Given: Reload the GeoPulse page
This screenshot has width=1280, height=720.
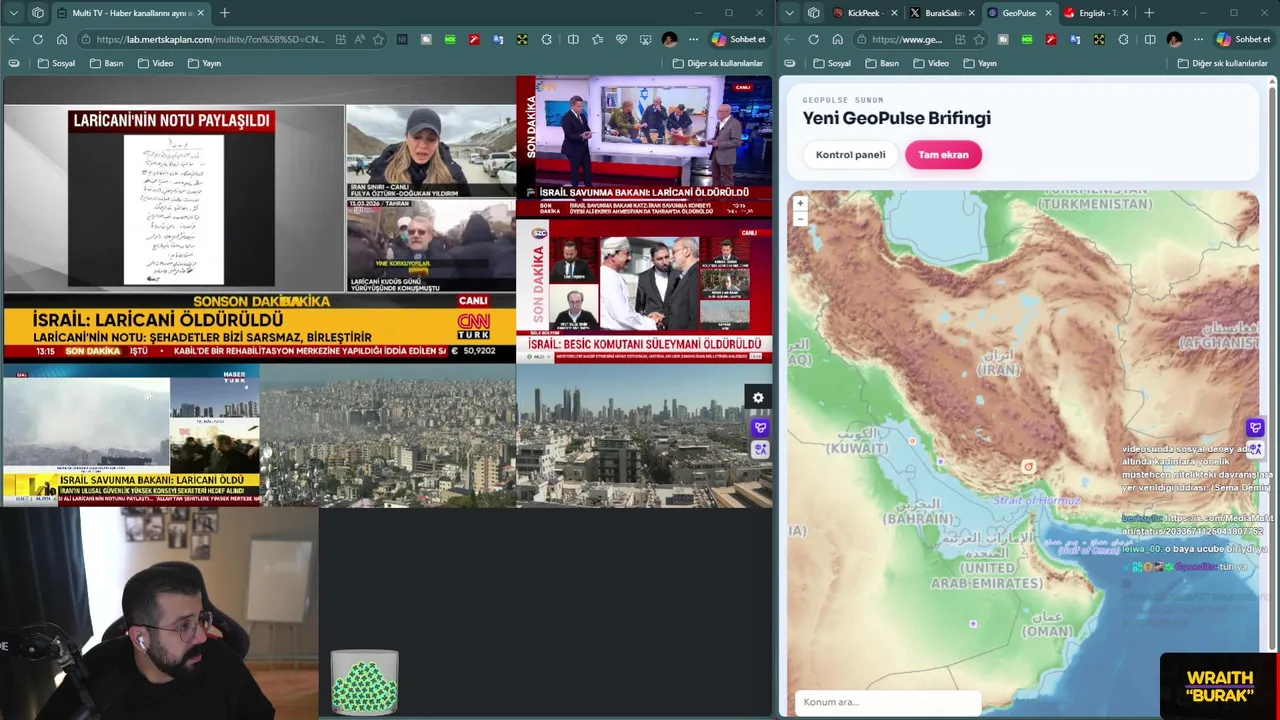Looking at the screenshot, I should pyautogui.click(x=814, y=39).
